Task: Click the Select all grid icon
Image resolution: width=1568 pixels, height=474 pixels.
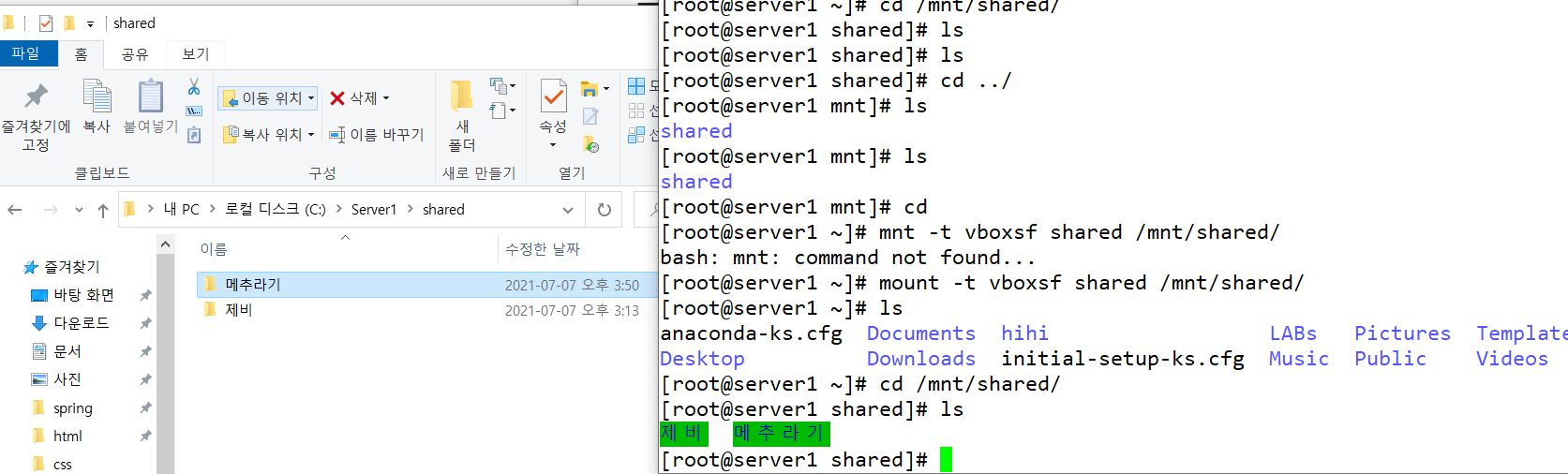Action: pyautogui.click(x=636, y=86)
